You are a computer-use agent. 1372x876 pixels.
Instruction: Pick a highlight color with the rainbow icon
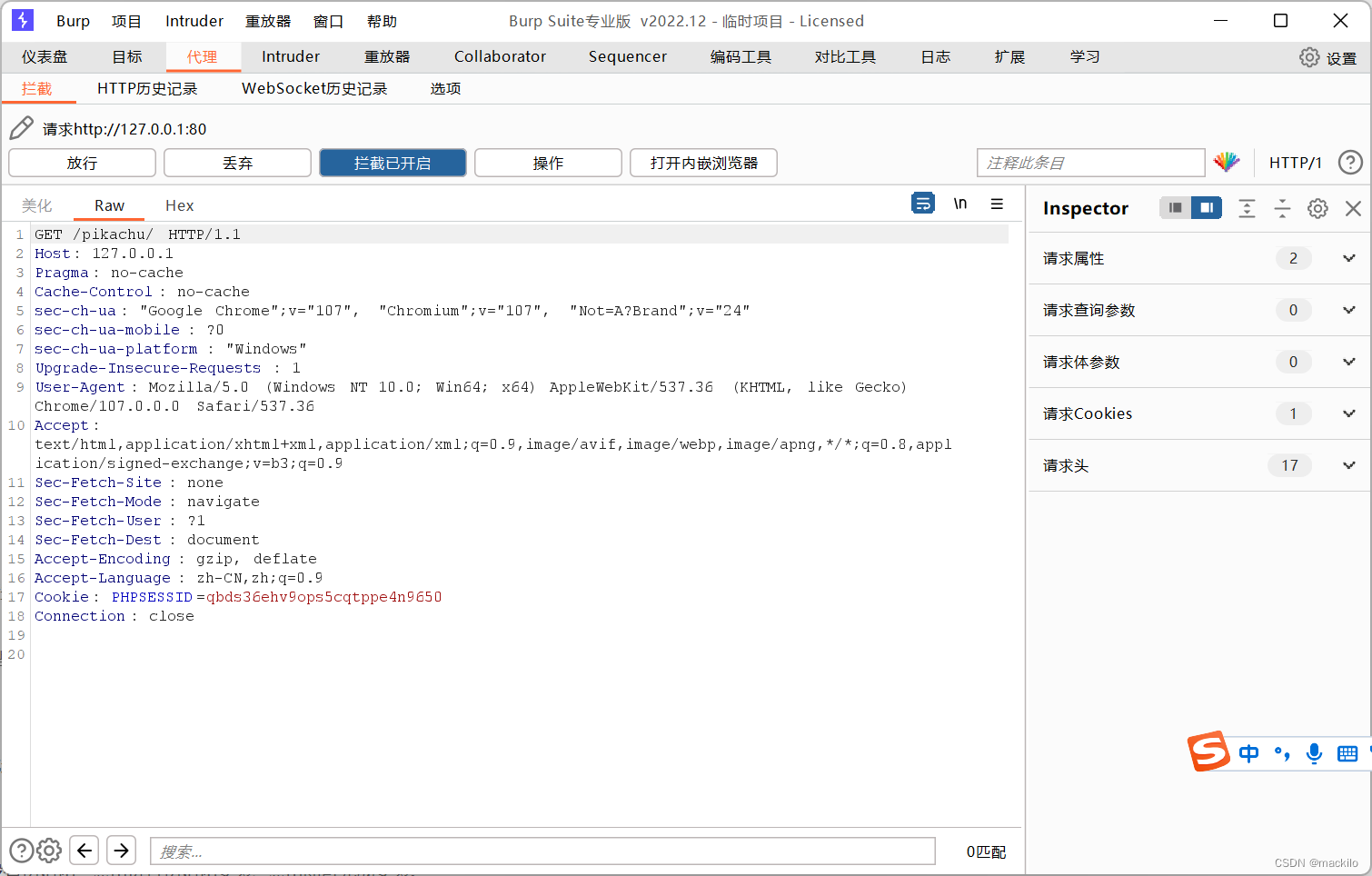click(x=1227, y=162)
